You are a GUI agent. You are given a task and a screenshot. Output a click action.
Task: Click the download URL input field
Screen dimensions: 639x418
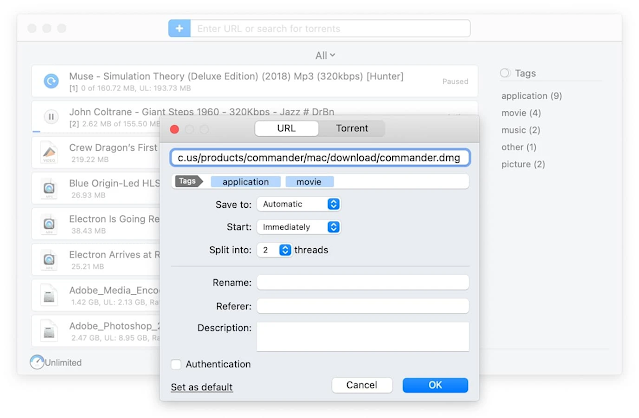pos(320,158)
